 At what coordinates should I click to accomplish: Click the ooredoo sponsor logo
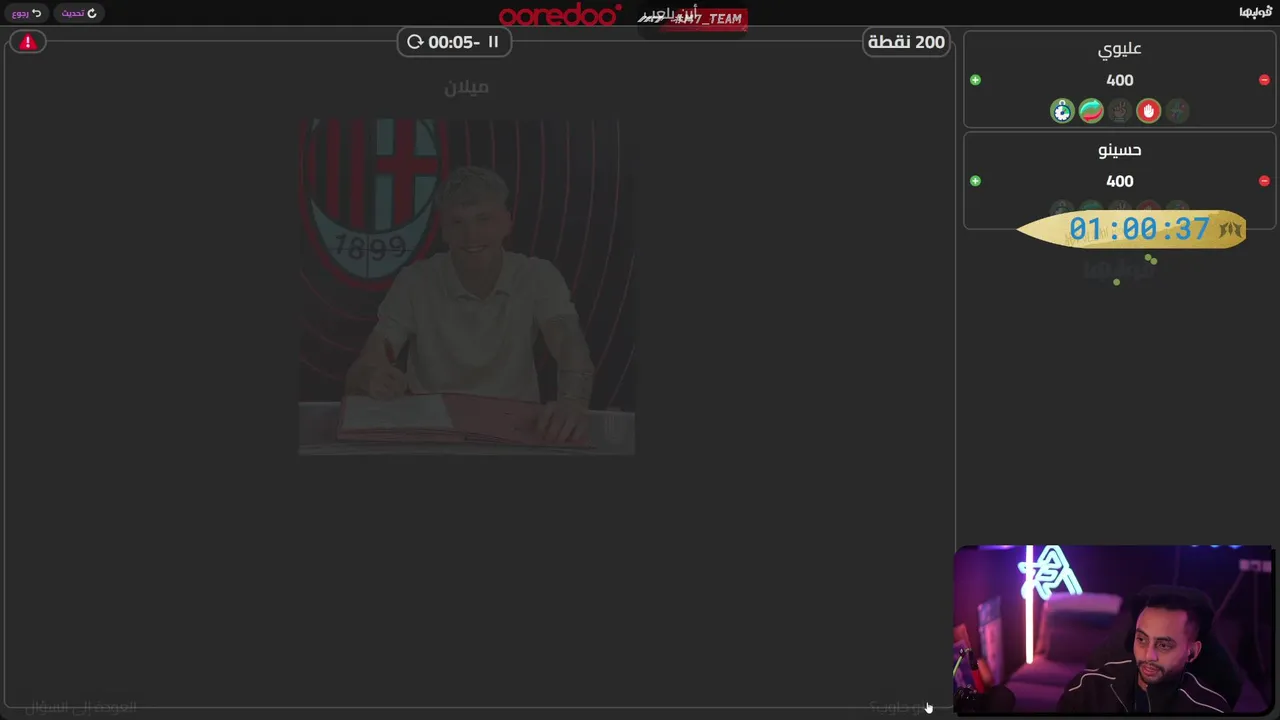[x=560, y=14]
